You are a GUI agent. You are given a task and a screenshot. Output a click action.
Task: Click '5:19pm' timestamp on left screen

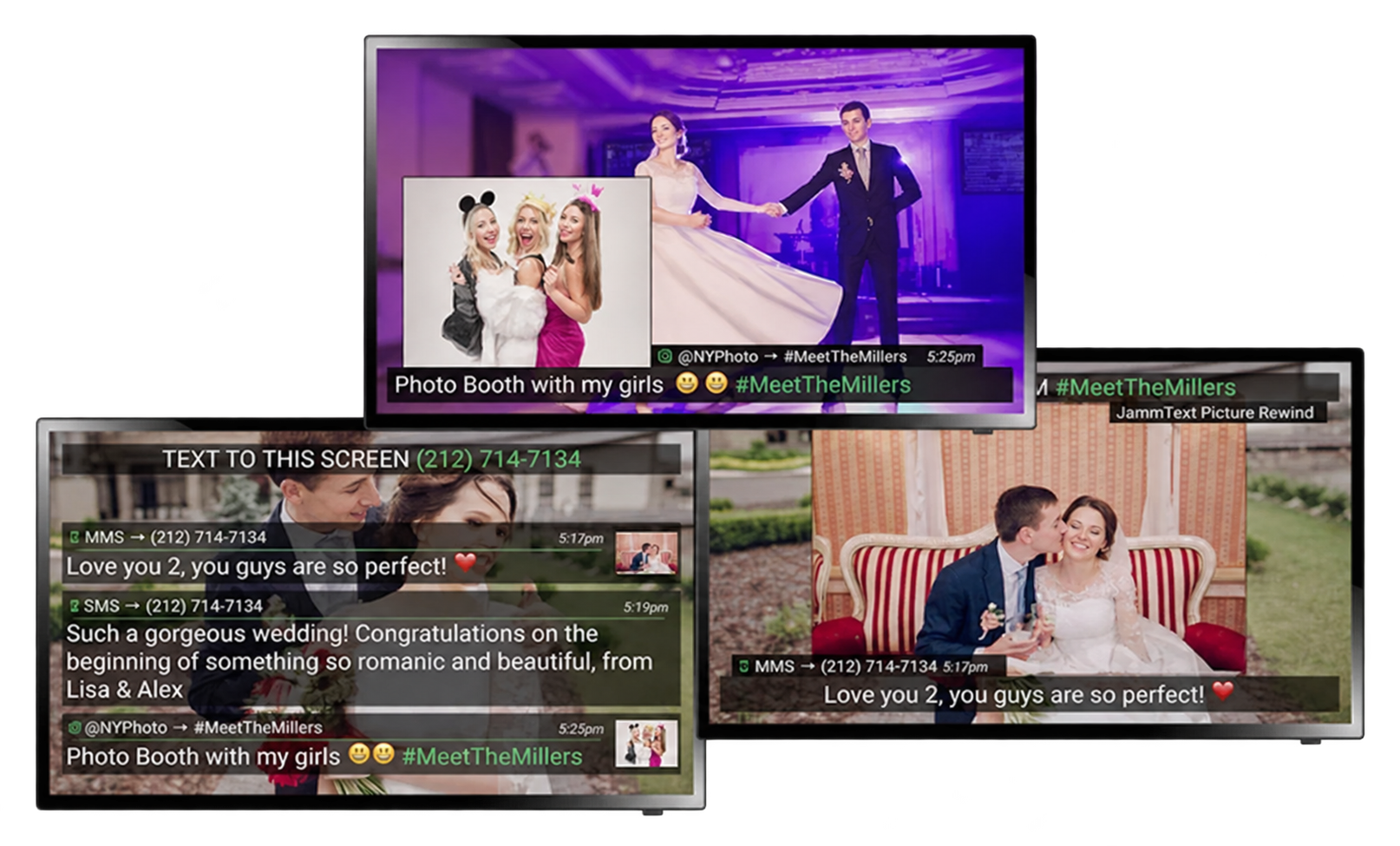645,607
